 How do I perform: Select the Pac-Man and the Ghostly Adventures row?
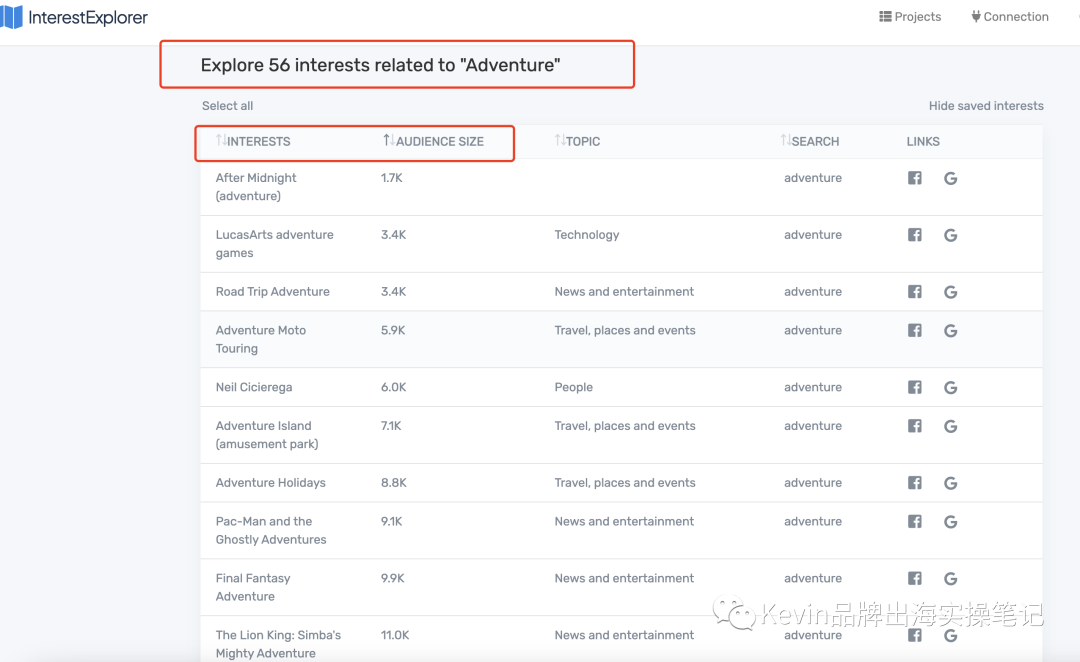point(271,530)
